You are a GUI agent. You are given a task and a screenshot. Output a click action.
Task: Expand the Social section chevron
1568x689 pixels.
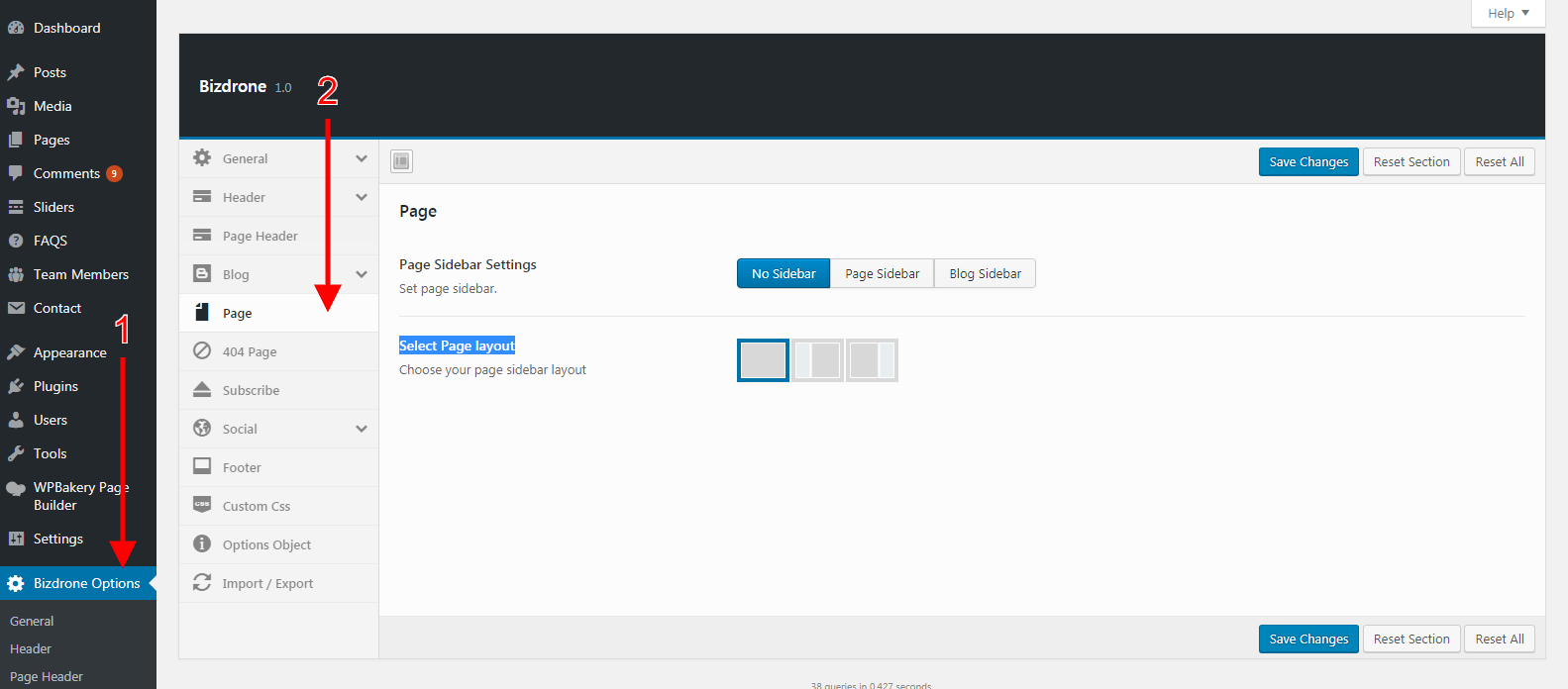click(362, 429)
